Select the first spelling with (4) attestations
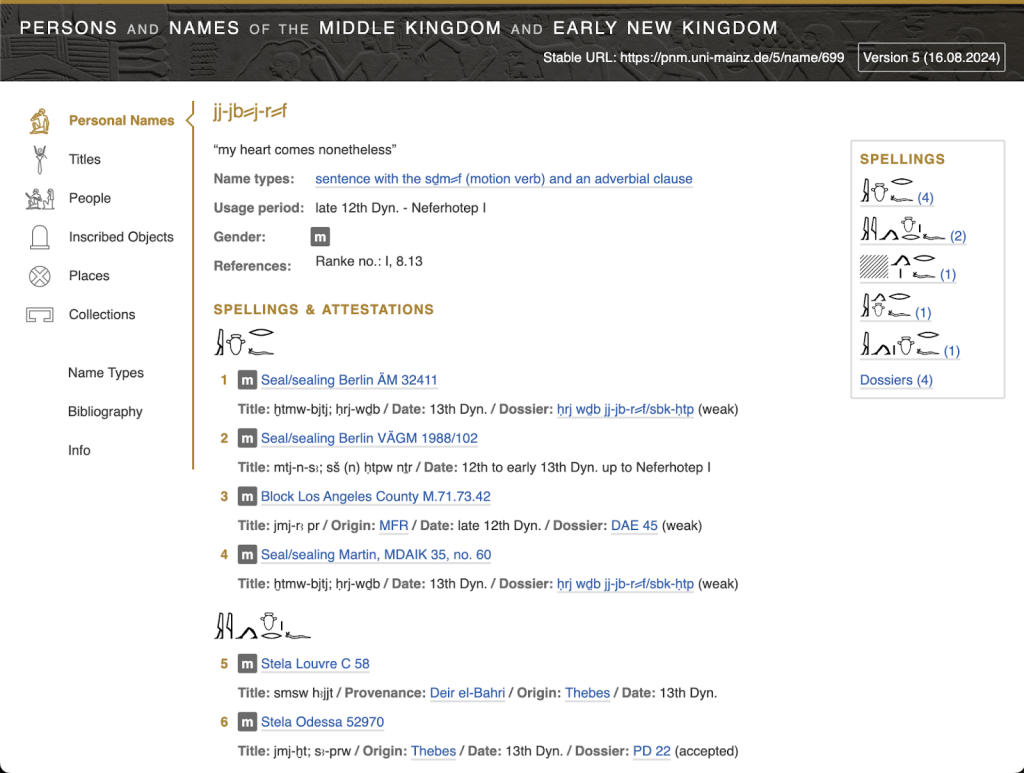Screen dimensions: 1024x773 pyautogui.click(x=896, y=192)
